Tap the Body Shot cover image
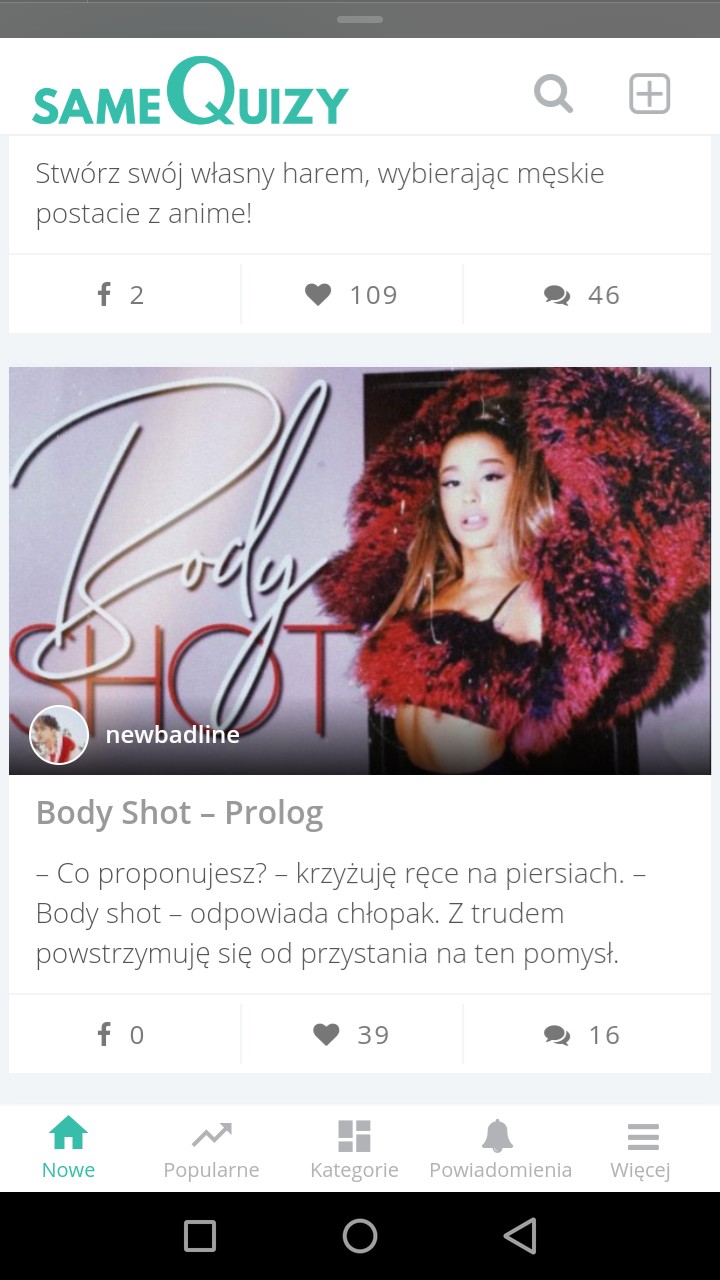Screen dimensions: 720x1280 click(360, 571)
